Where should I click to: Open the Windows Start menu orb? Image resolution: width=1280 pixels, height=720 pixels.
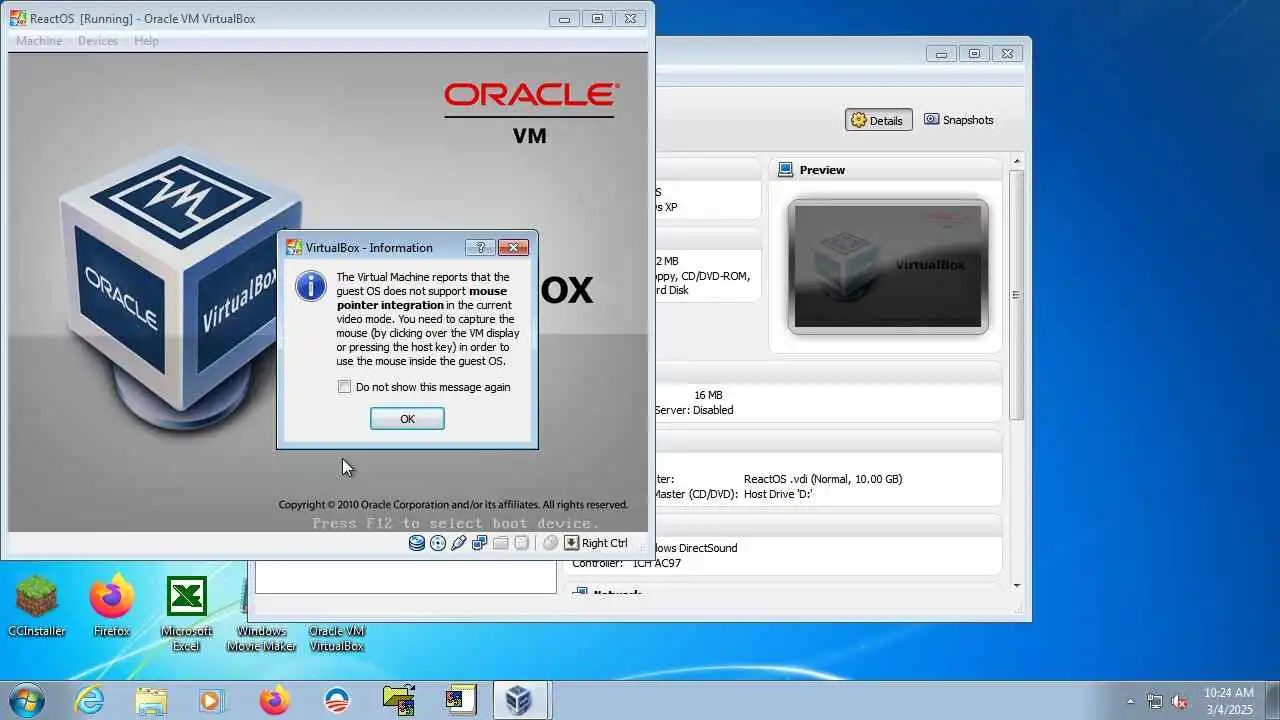click(25, 700)
